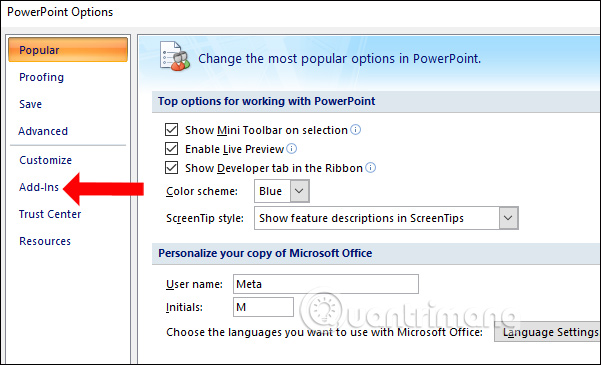
Task: Open the Save options category
Action: coord(30,104)
